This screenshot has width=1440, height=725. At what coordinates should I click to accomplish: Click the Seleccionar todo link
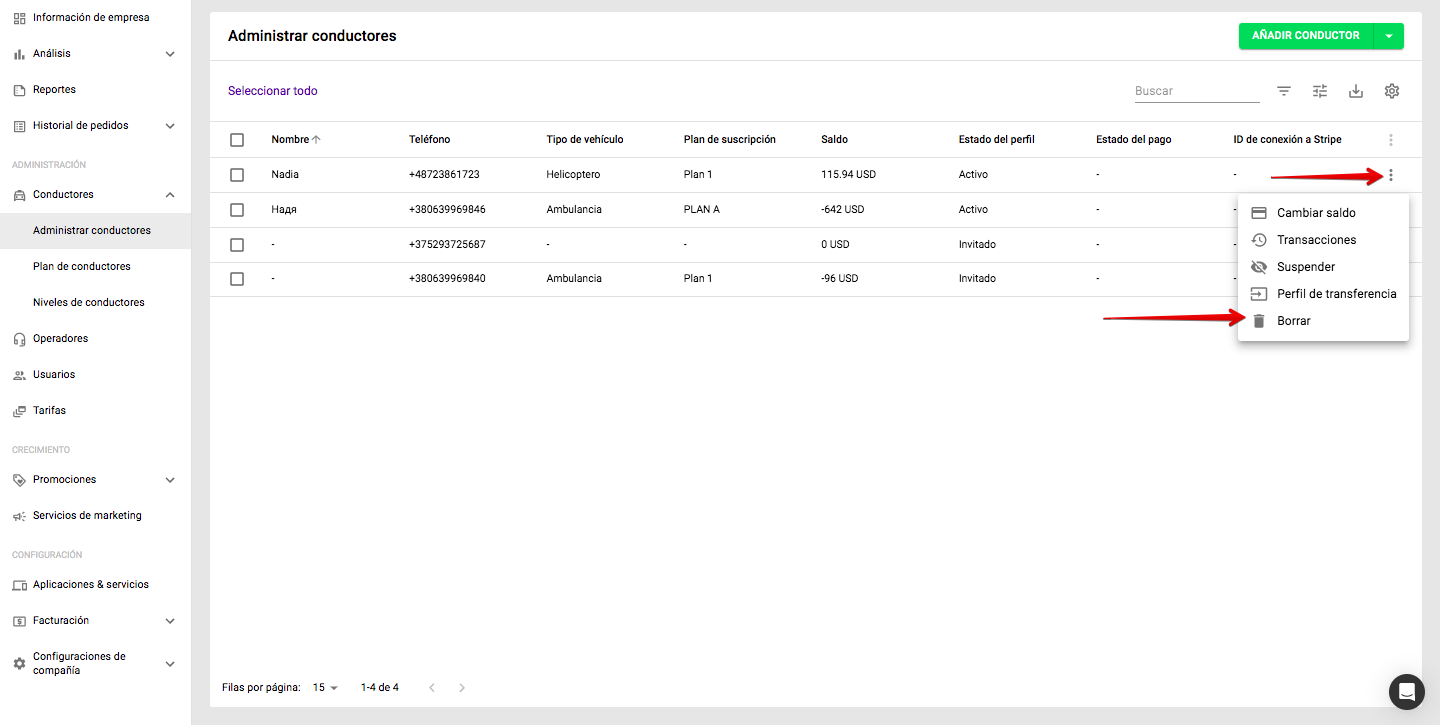click(273, 91)
